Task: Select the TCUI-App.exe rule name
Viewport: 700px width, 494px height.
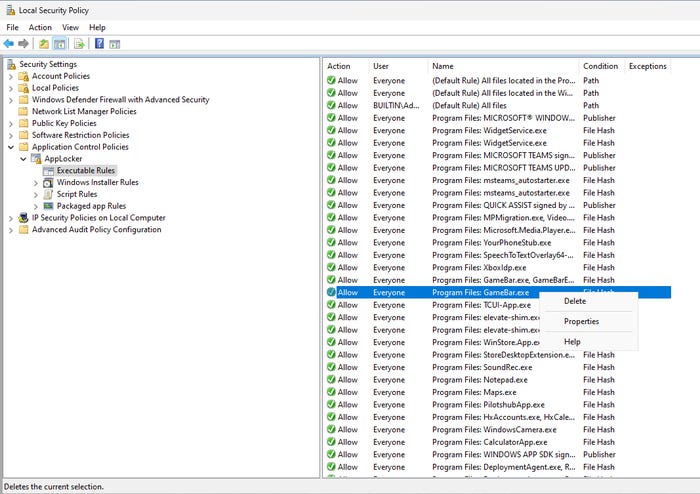Action: [x=482, y=305]
